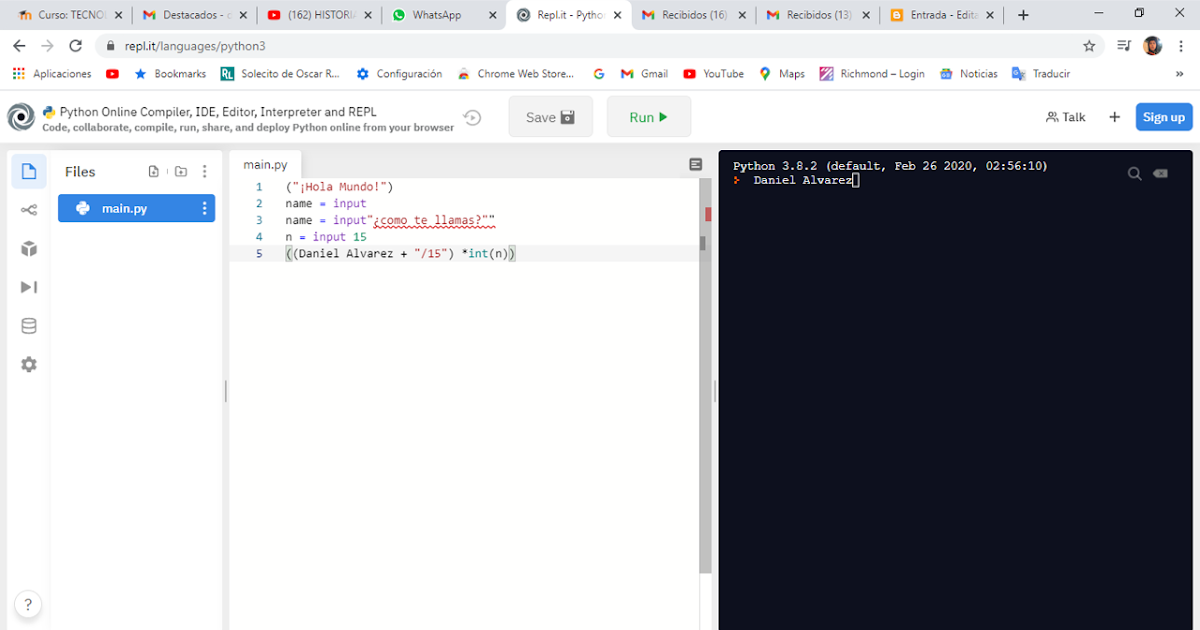This screenshot has height=630, width=1200.
Task: Open the Files panel in the sidebar
Action: pos(29,171)
